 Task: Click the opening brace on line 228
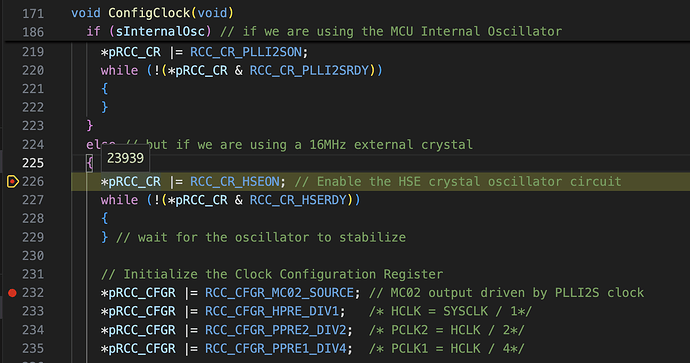[x=104, y=218]
